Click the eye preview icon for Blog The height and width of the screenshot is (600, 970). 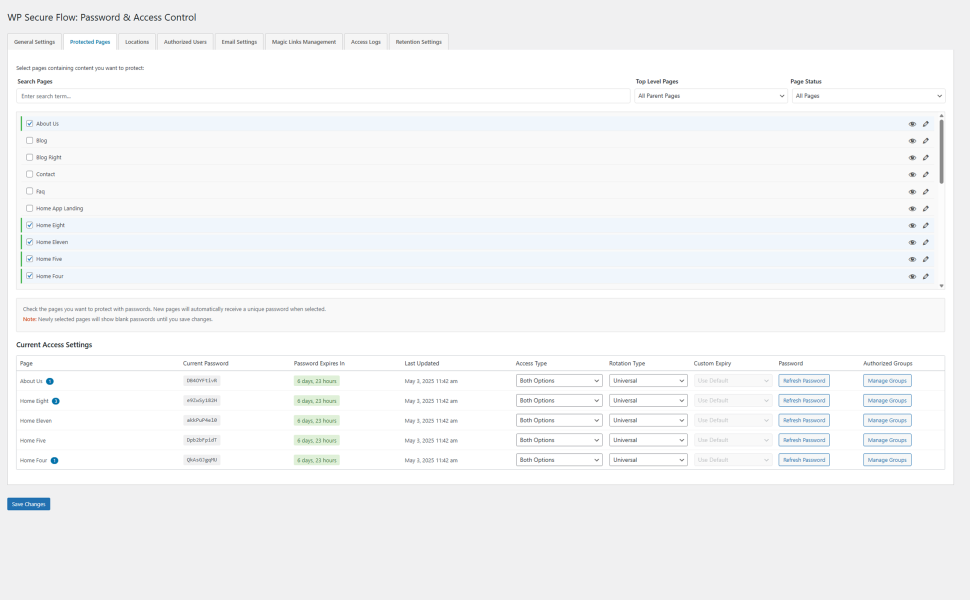912,141
